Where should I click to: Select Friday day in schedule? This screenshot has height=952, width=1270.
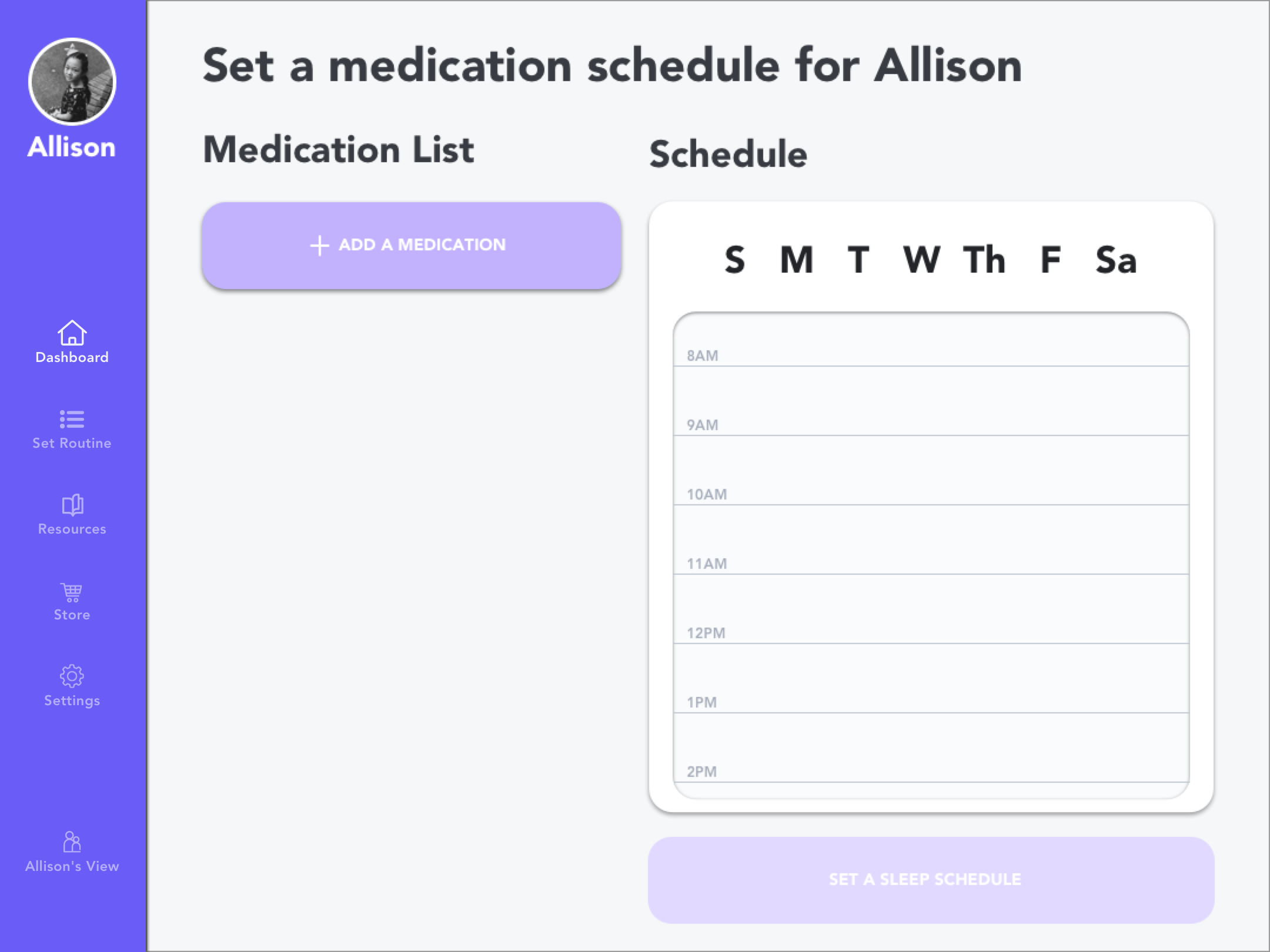(x=1051, y=260)
